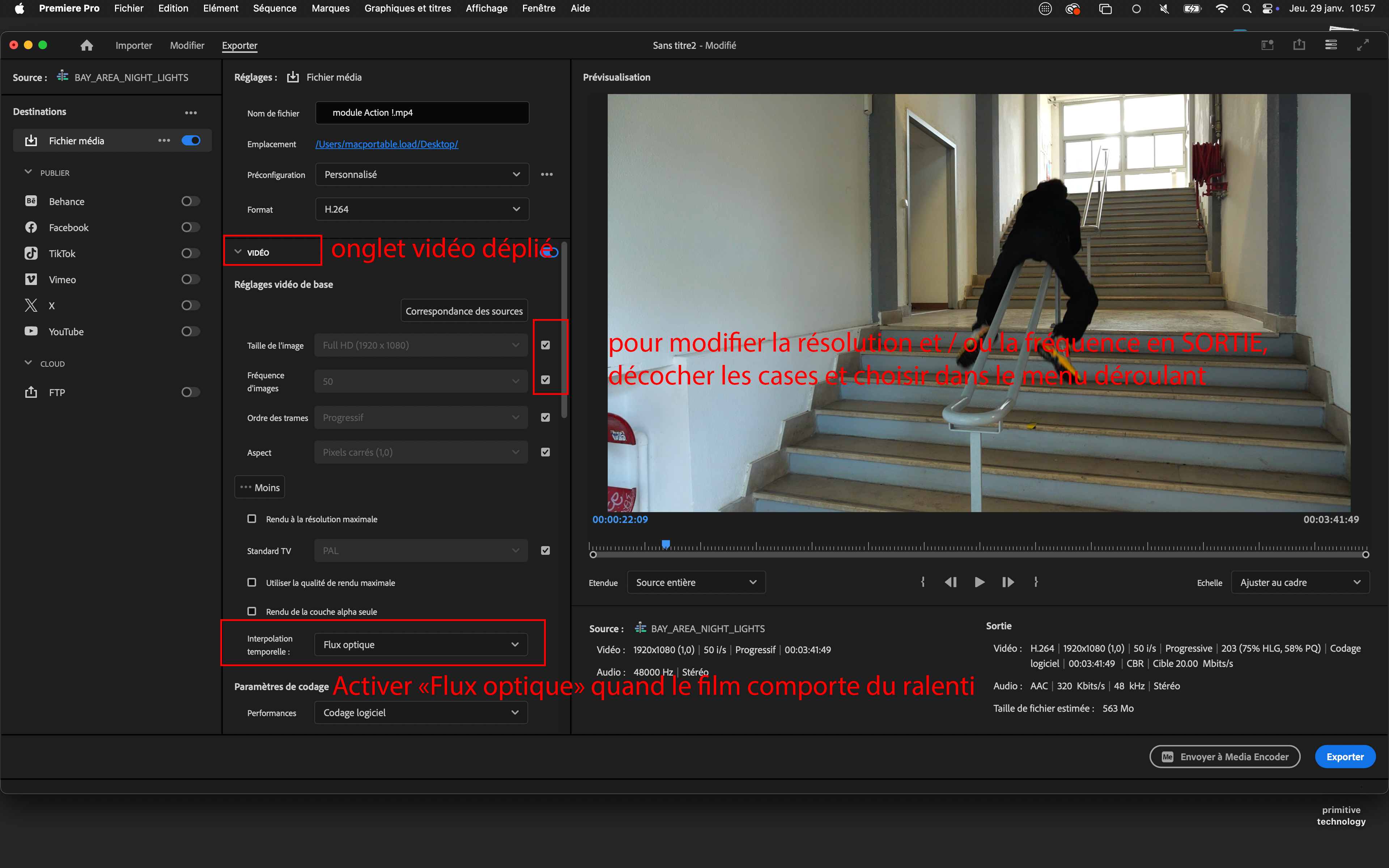Viewport: 1389px width, 868px height.
Task: Collapse the PUBLIER section
Action: [x=28, y=172]
